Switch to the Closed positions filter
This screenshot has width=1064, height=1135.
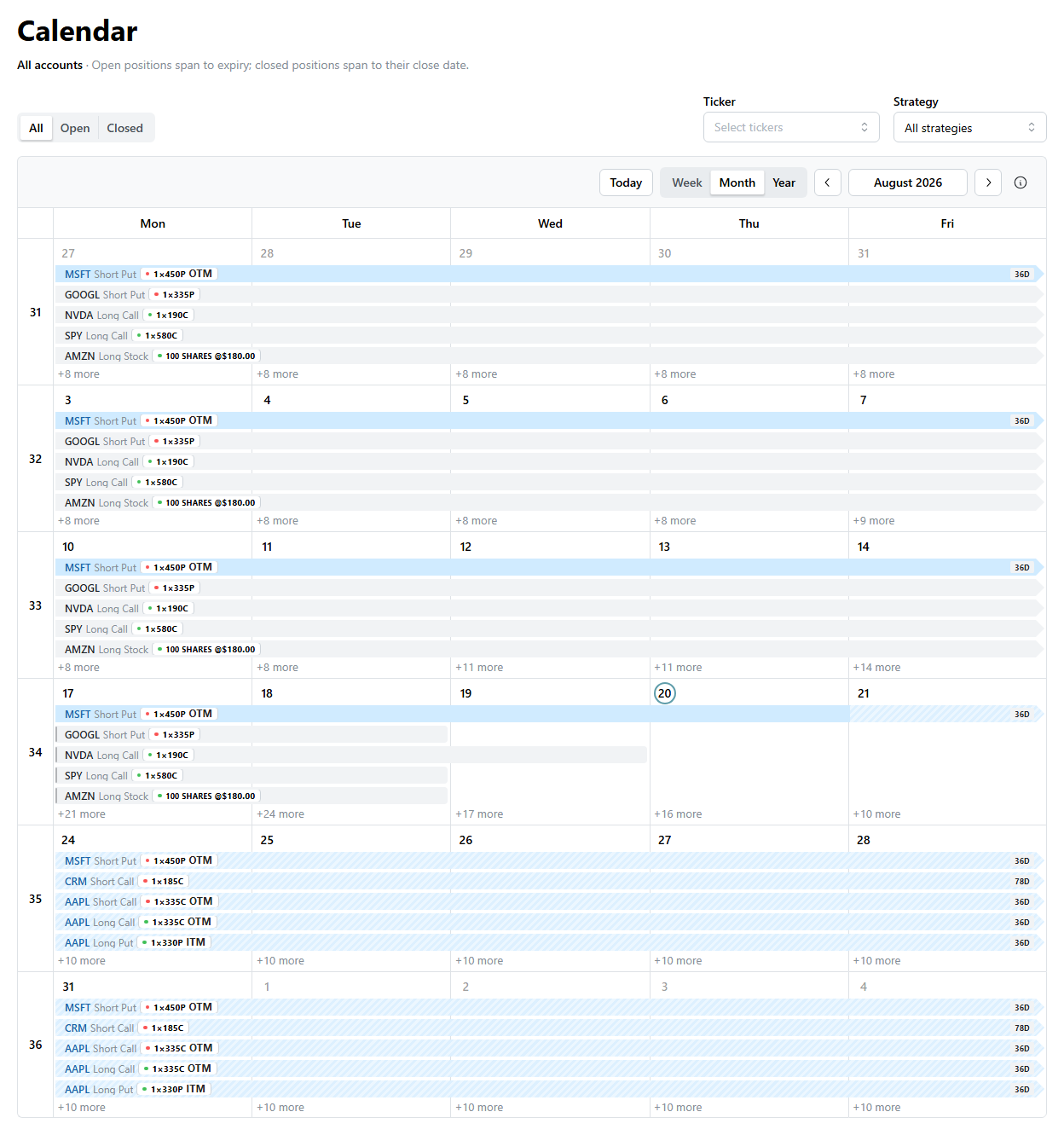click(x=124, y=128)
